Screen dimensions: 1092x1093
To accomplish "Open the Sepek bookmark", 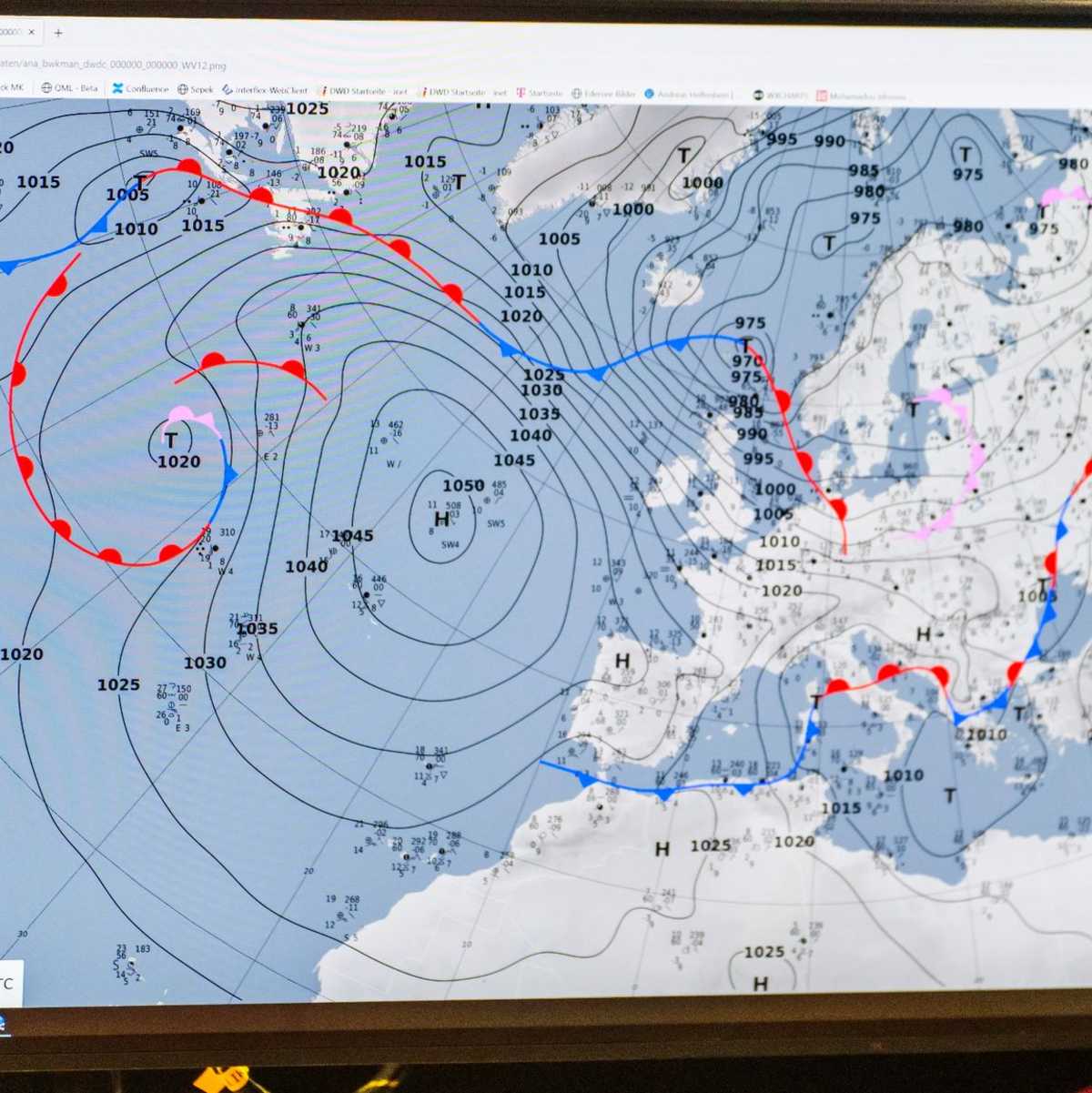I will [x=196, y=89].
